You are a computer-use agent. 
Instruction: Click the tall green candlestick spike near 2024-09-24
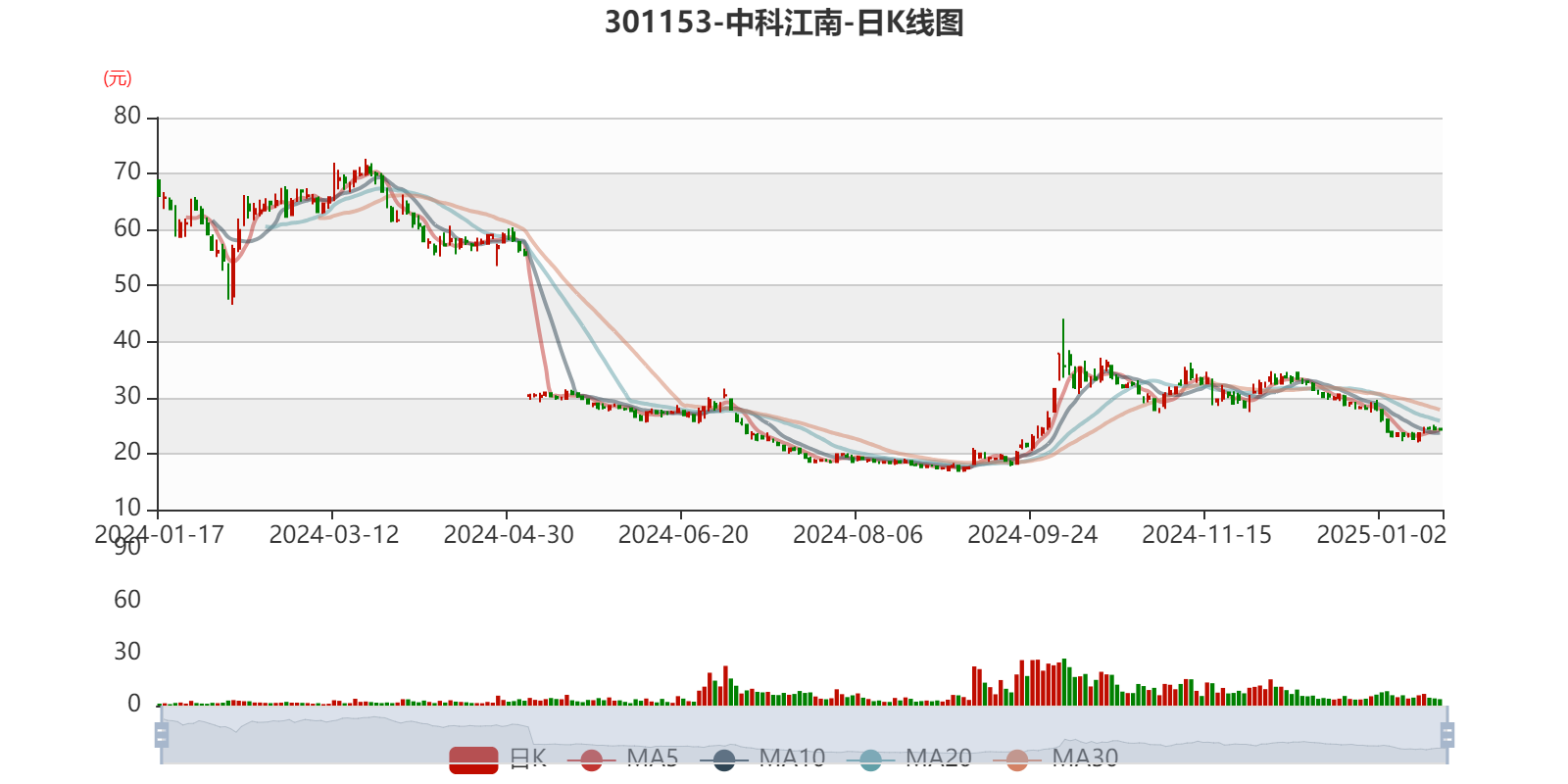(1063, 348)
